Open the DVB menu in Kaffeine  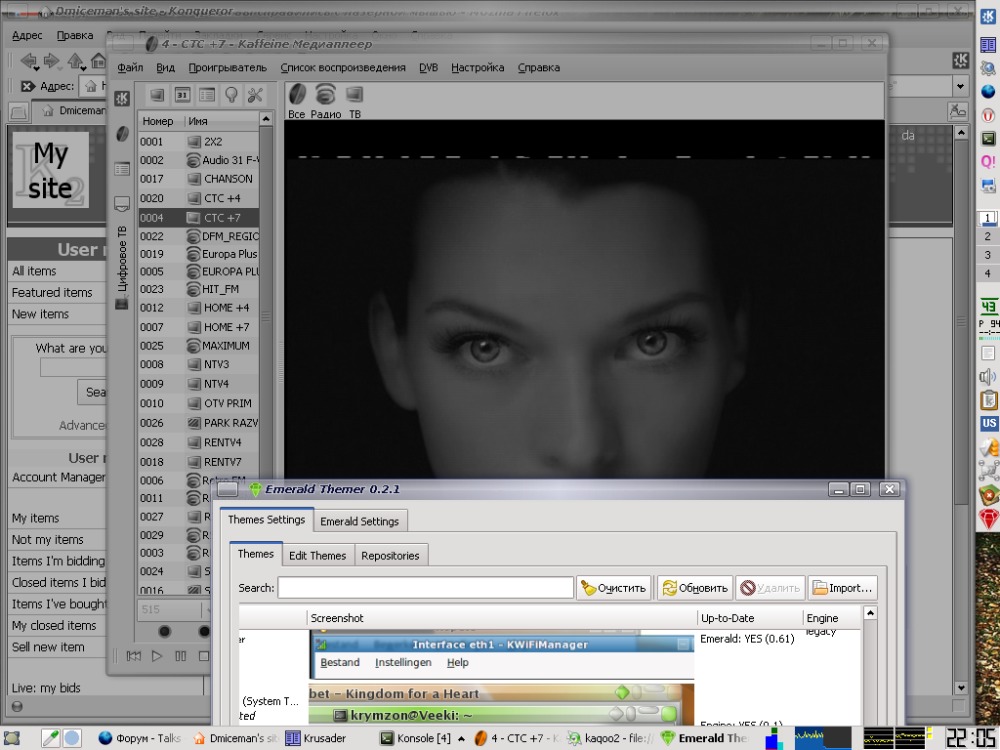coord(429,68)
